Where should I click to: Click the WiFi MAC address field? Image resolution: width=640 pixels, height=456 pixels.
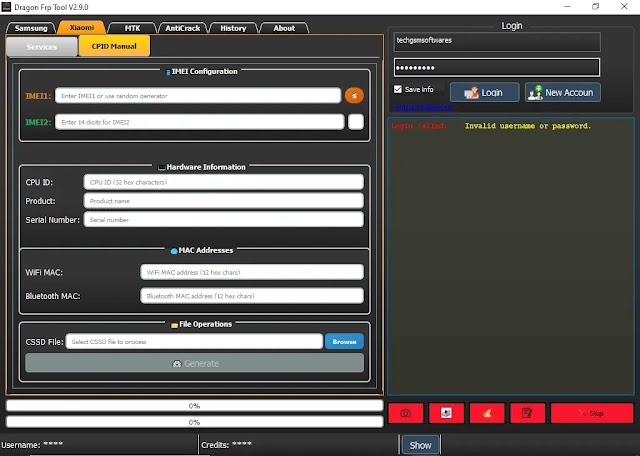pyautogui.click(x=251, y=272)
